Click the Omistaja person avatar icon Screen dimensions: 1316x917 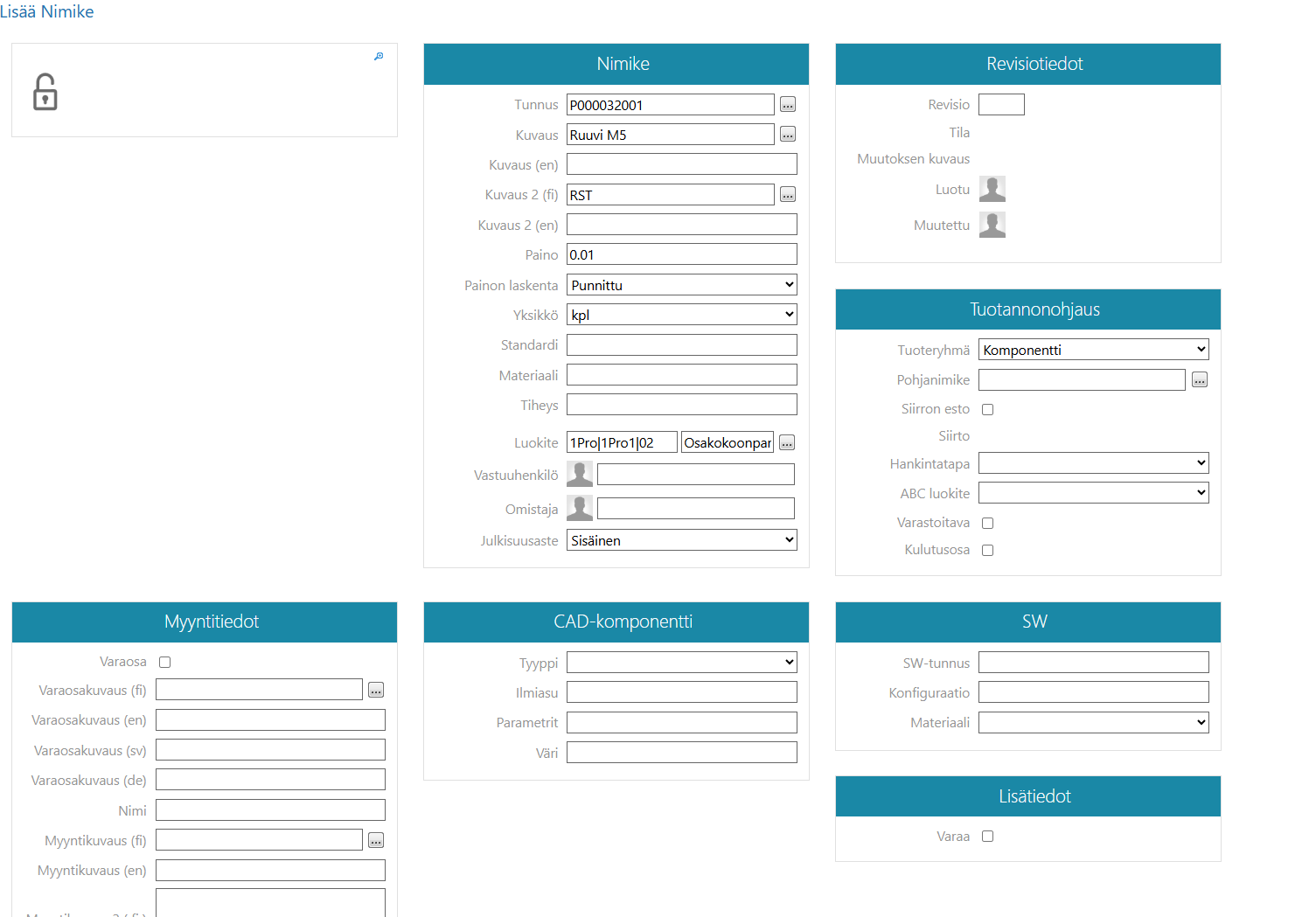580,509
